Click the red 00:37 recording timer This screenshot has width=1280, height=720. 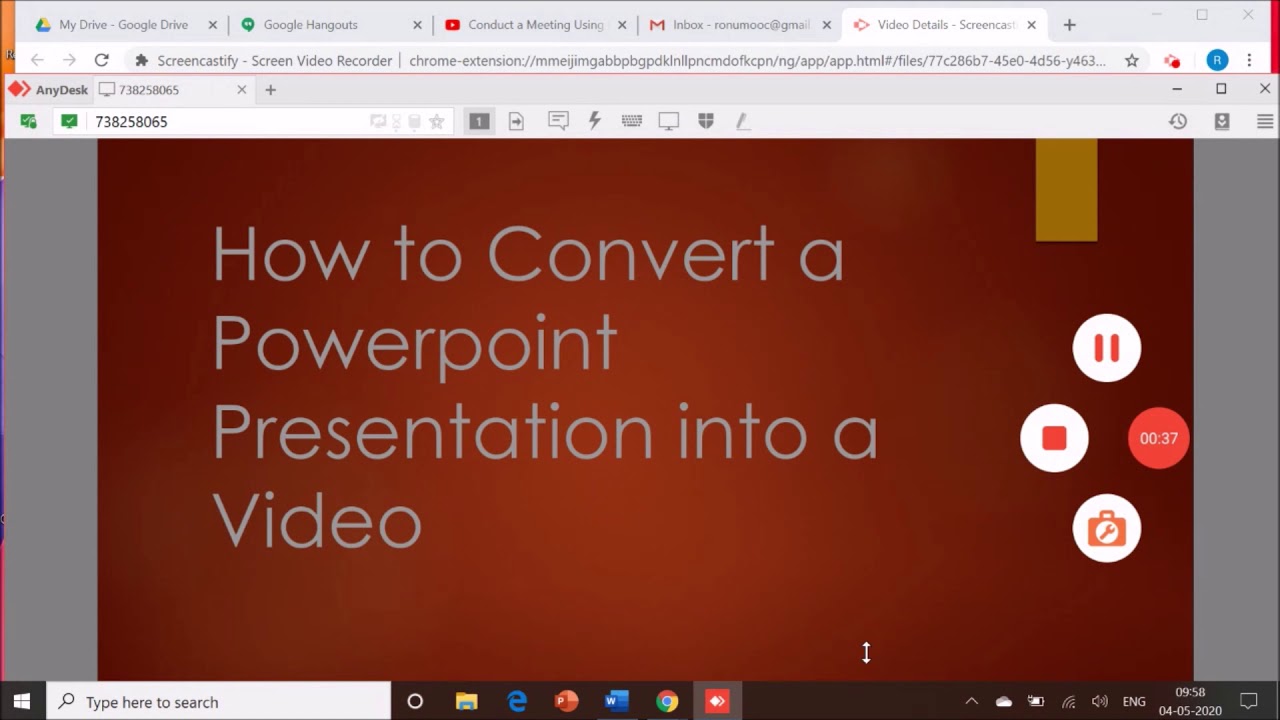click(x=1159, y=438)
